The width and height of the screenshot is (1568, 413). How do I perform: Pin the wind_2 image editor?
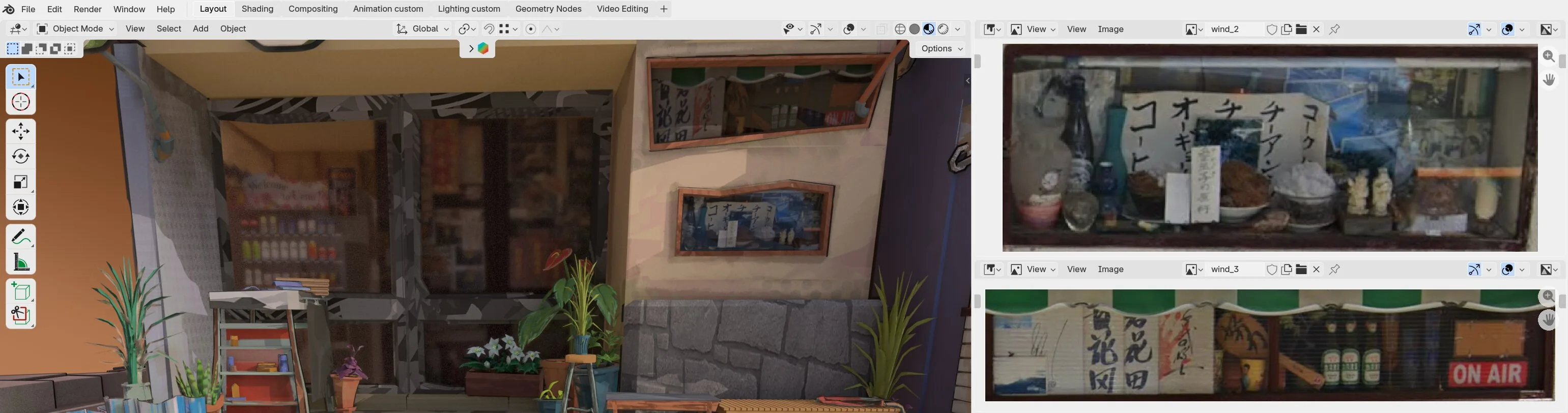click(x=1334, y=29)
